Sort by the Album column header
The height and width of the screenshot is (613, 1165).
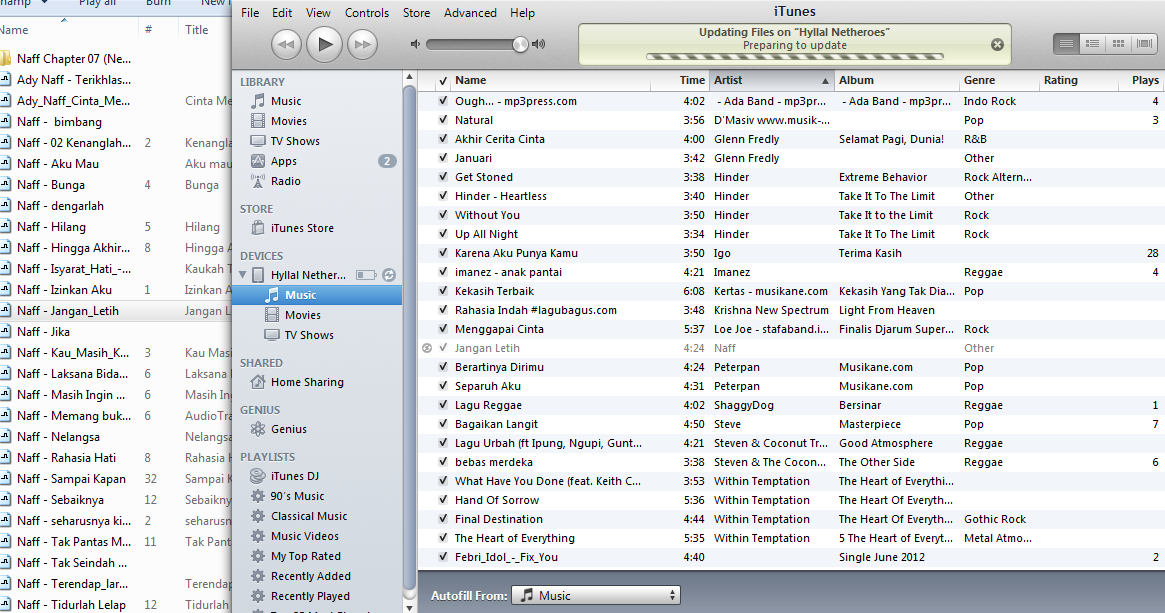click(x=897, y=80)
